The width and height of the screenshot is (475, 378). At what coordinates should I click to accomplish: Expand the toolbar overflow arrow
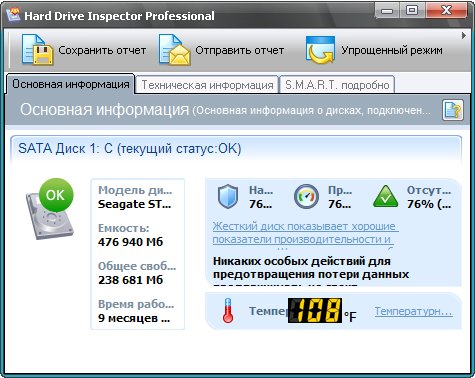(x=464, y=35)
